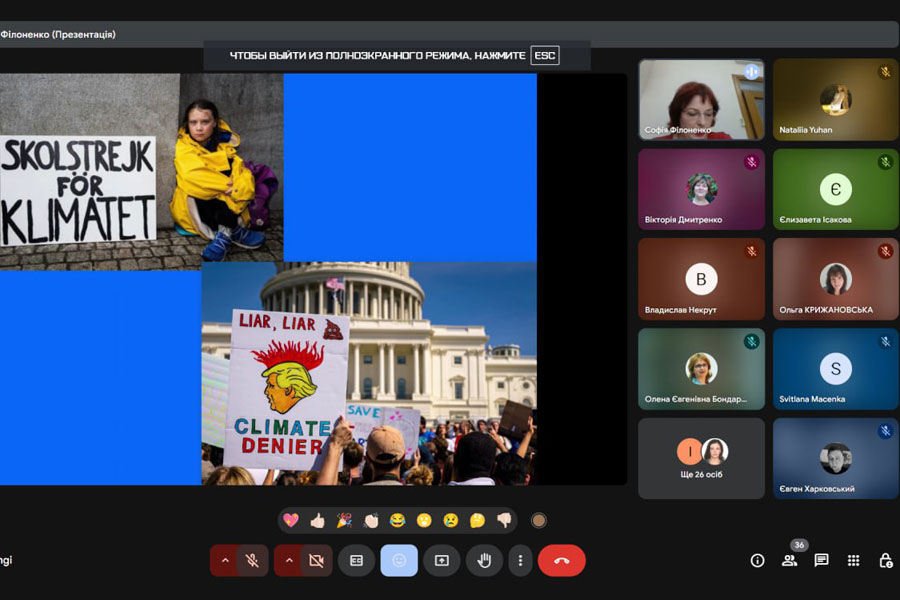Click muted mic icon on Svitlana Macenka
Image resolution: width=900 pixels, height=600 pixels.
click(x=886, y=342)
